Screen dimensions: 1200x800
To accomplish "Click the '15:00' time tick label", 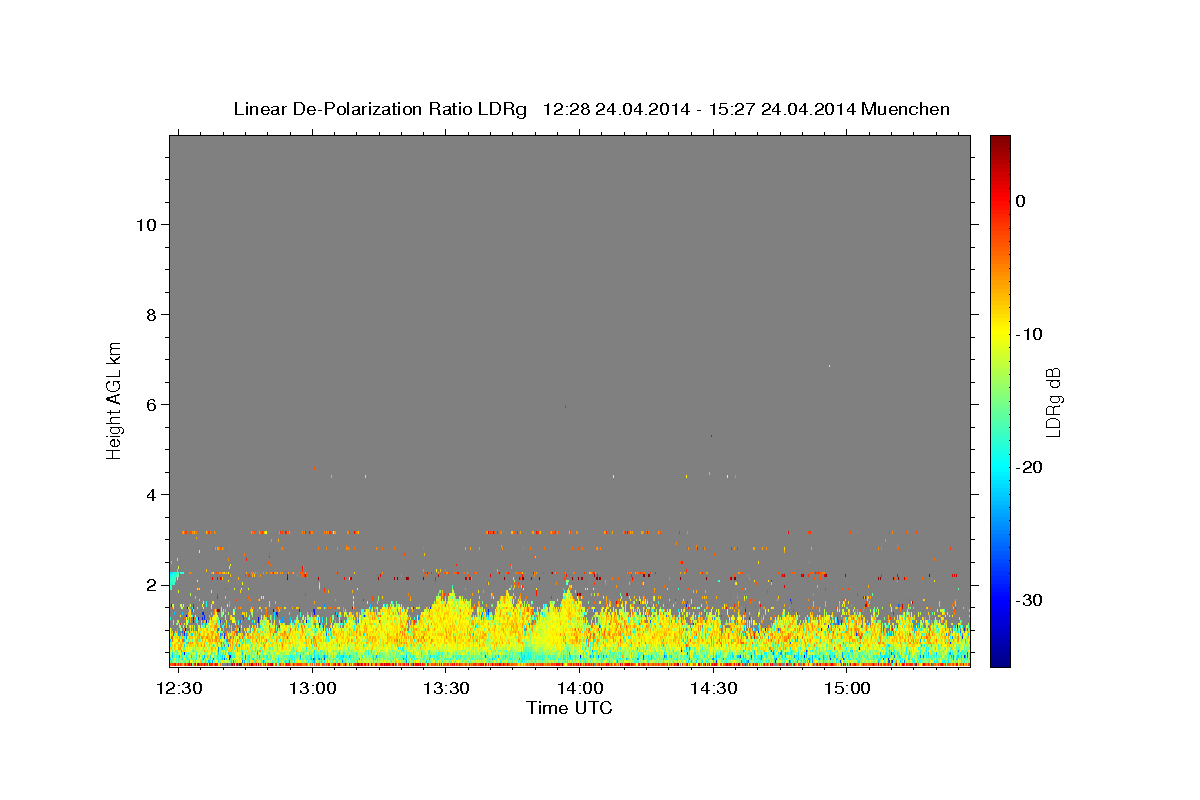I will tap(848, 689).
